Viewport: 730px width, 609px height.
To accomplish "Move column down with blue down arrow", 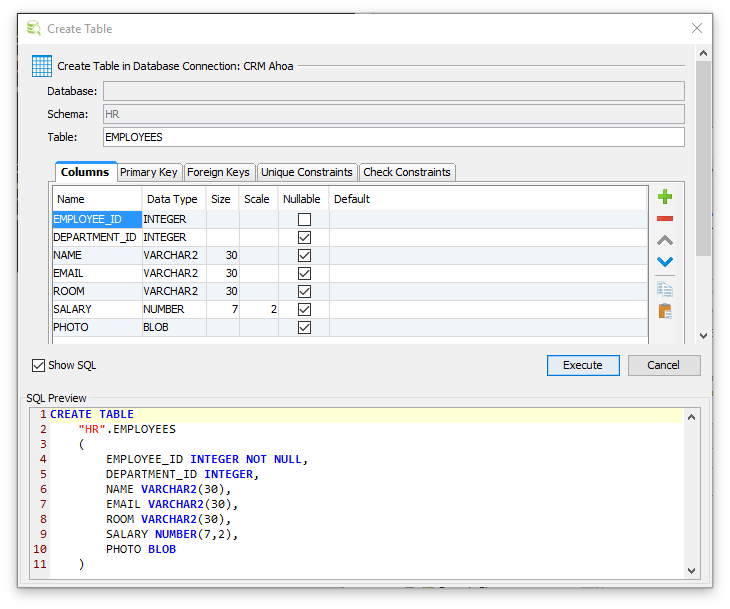I will (665, 262).
